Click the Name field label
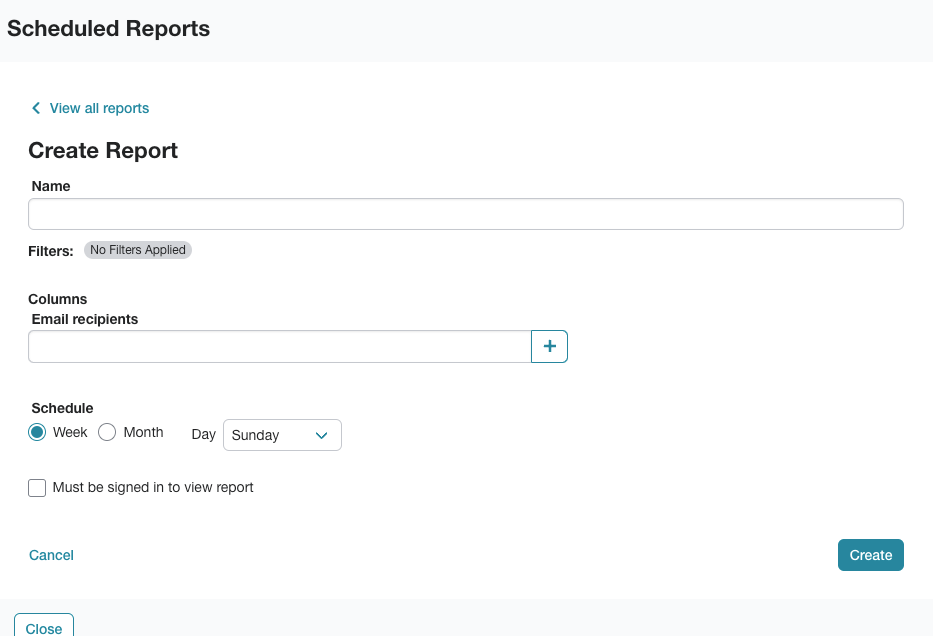Image resolution: width=933 pixels, height=636 pixels. [x=51, y=186]
